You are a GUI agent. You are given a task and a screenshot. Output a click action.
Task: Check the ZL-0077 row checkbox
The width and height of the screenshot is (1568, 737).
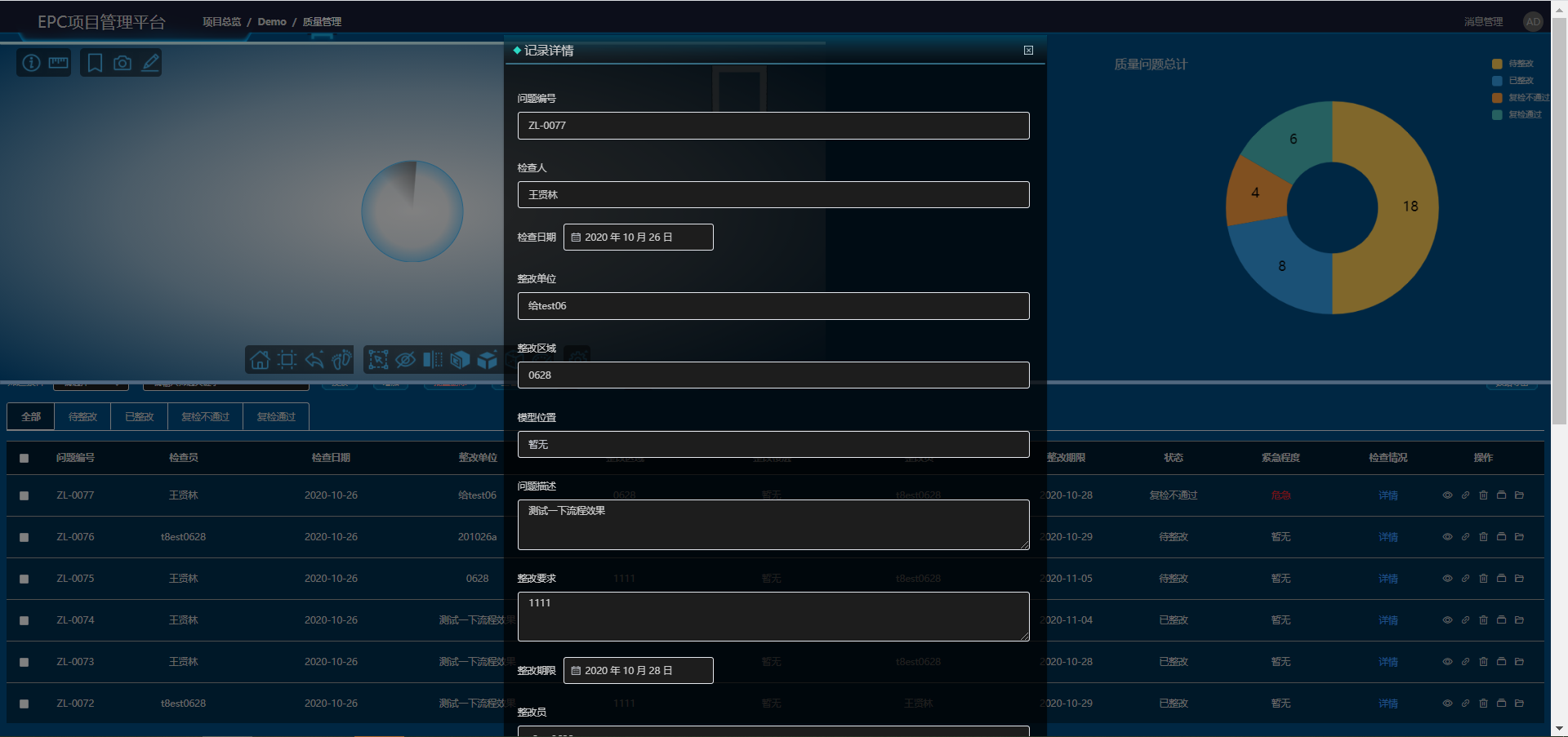point(24,495)
